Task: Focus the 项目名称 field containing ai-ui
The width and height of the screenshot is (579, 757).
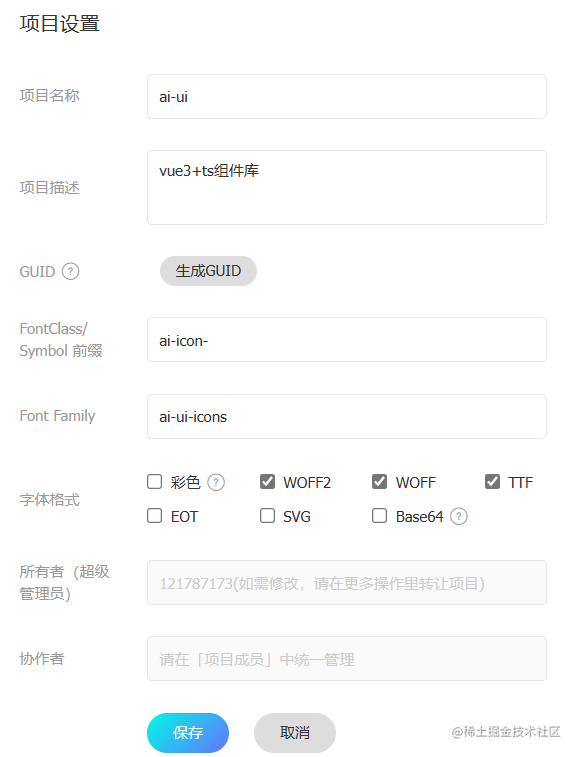Action: pyautogui.click(x=347, y=97)
